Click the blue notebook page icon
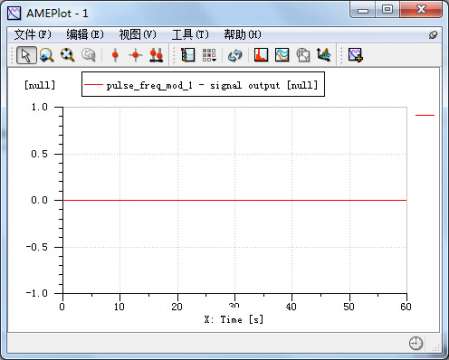The image size is (449, 360). (x=188, y=55)
